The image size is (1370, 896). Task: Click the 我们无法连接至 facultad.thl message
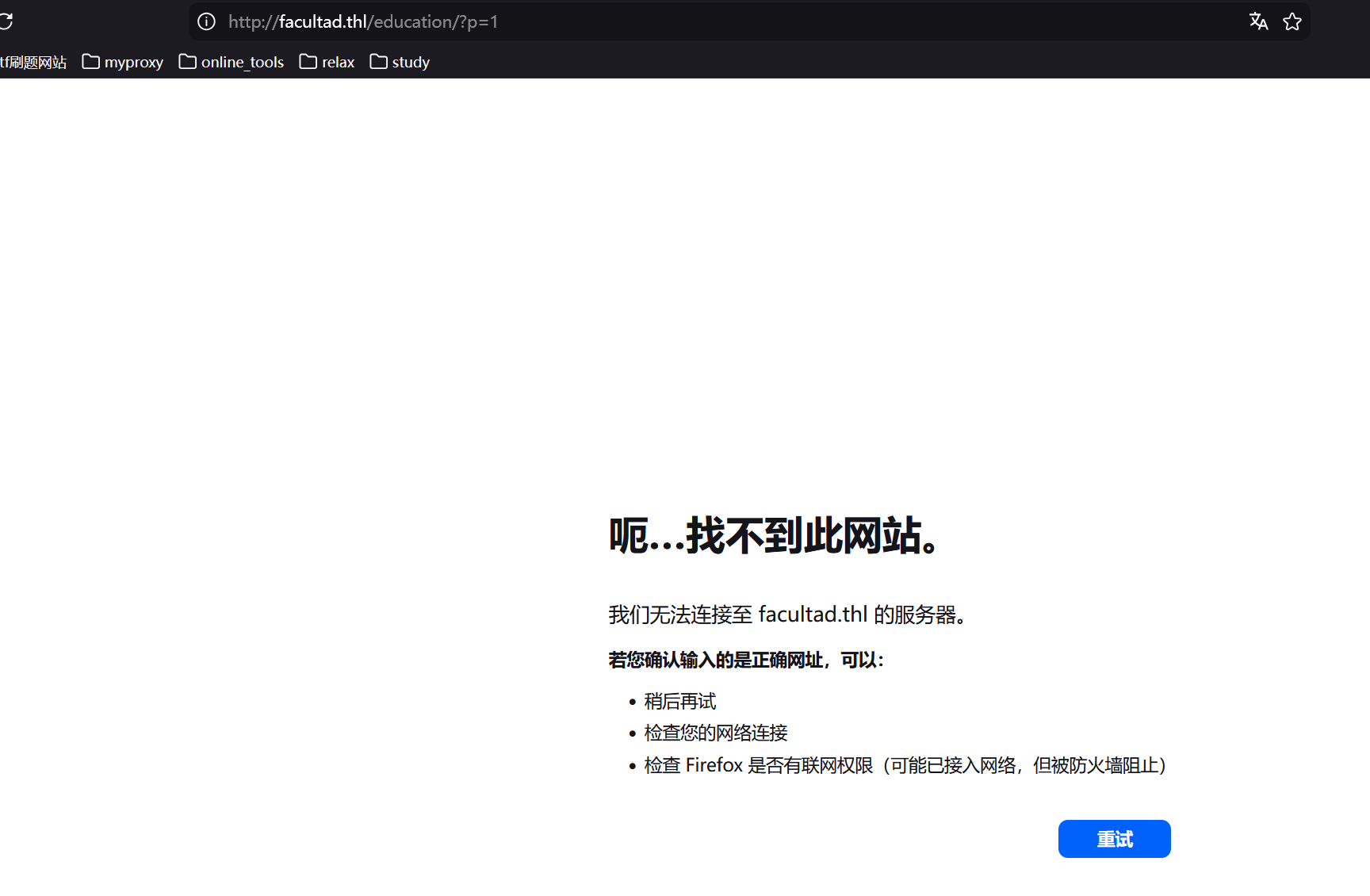pos(786,615)
